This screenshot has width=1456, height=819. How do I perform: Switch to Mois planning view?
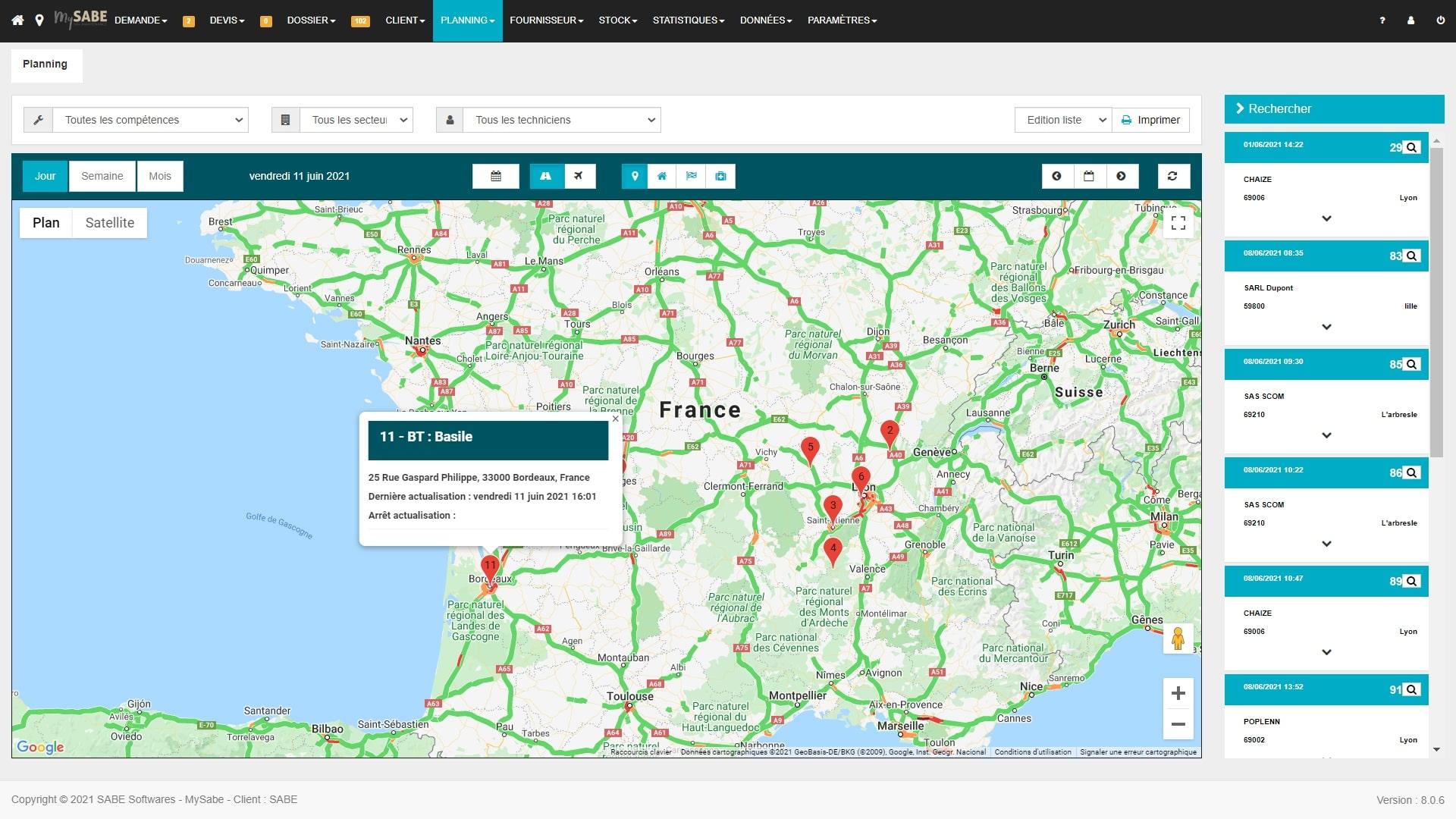tap(159, 176)
